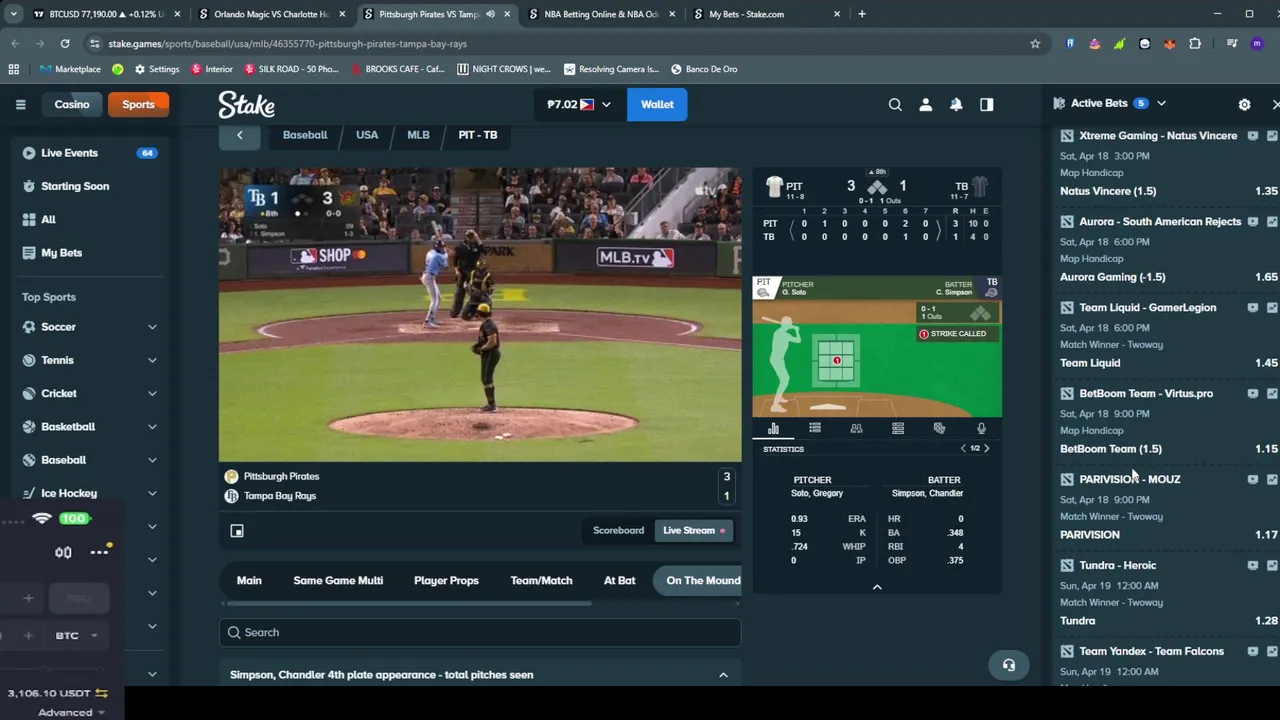1280x720 pixels.
Task: Select the play-by-play list icon in tracker
Action: click(x=815, y=428)
